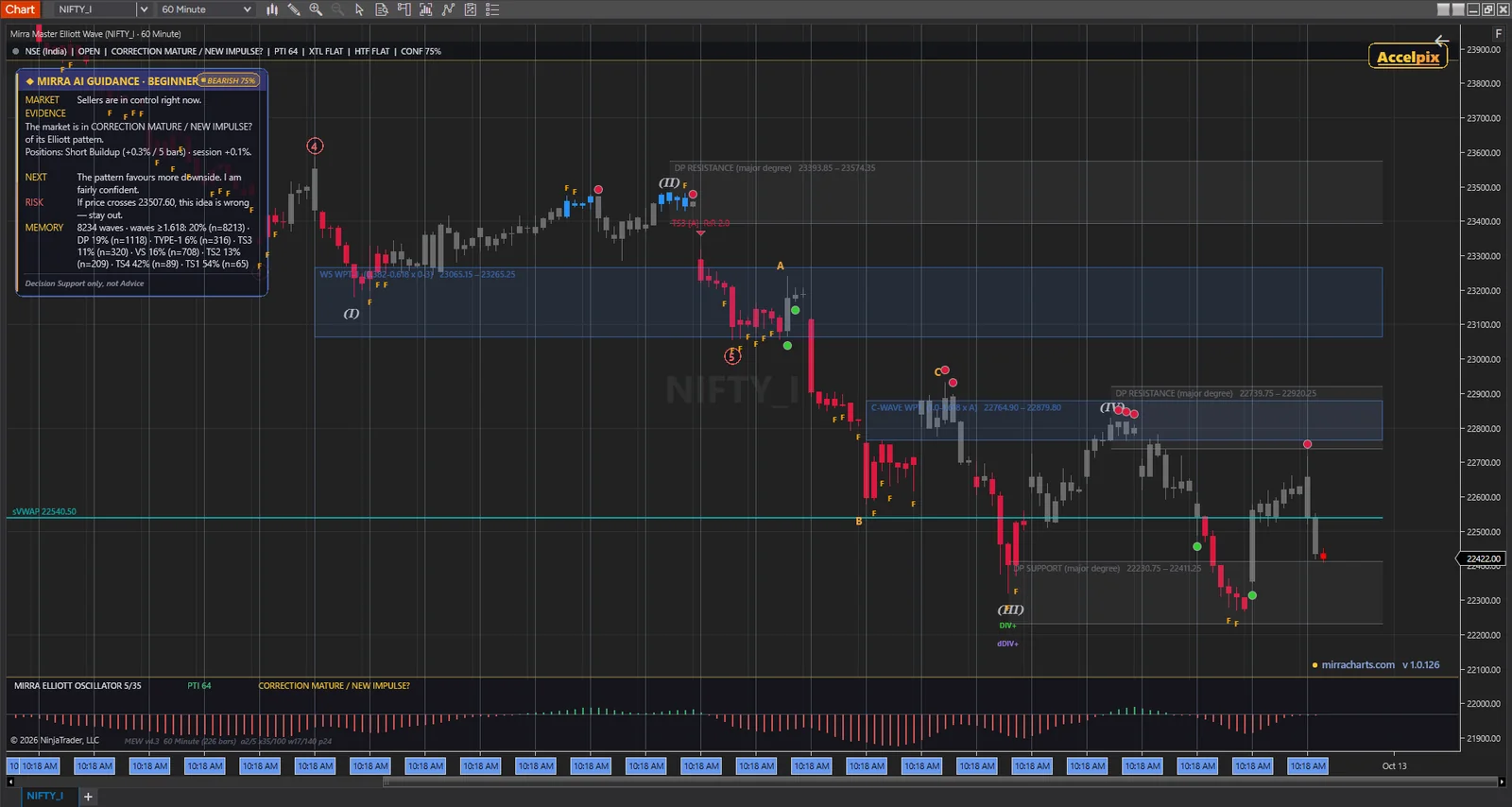Screen dimensions: 1512x807
Task: Click the Accelpix logo badge
Action: coord(1407,57)
